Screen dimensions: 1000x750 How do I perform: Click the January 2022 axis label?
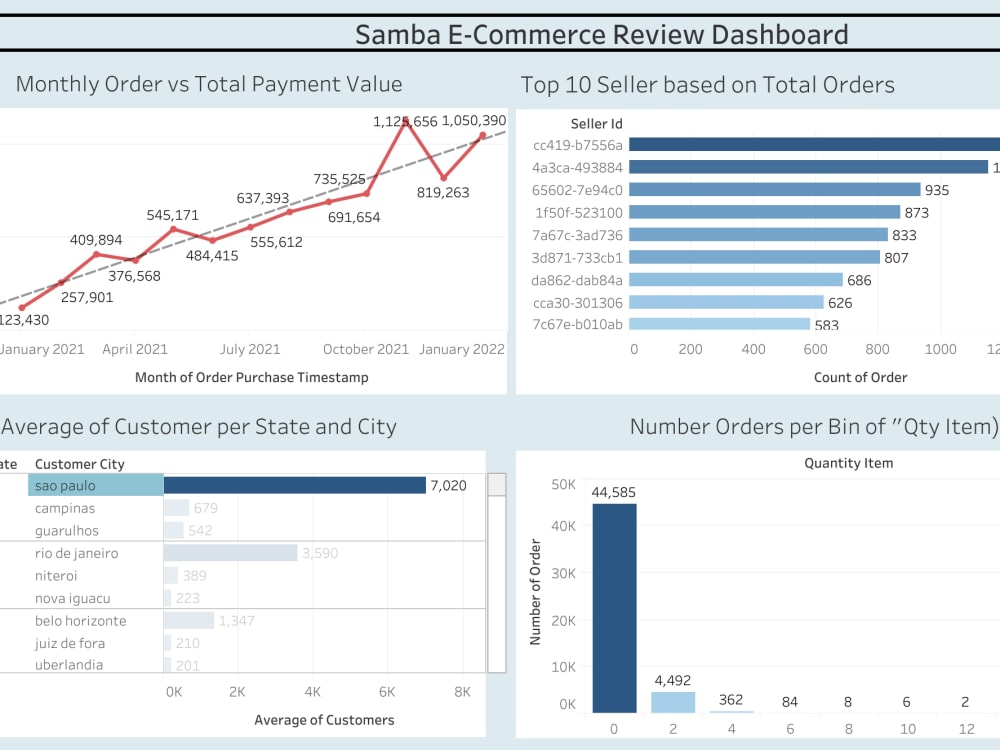[461, 349]
